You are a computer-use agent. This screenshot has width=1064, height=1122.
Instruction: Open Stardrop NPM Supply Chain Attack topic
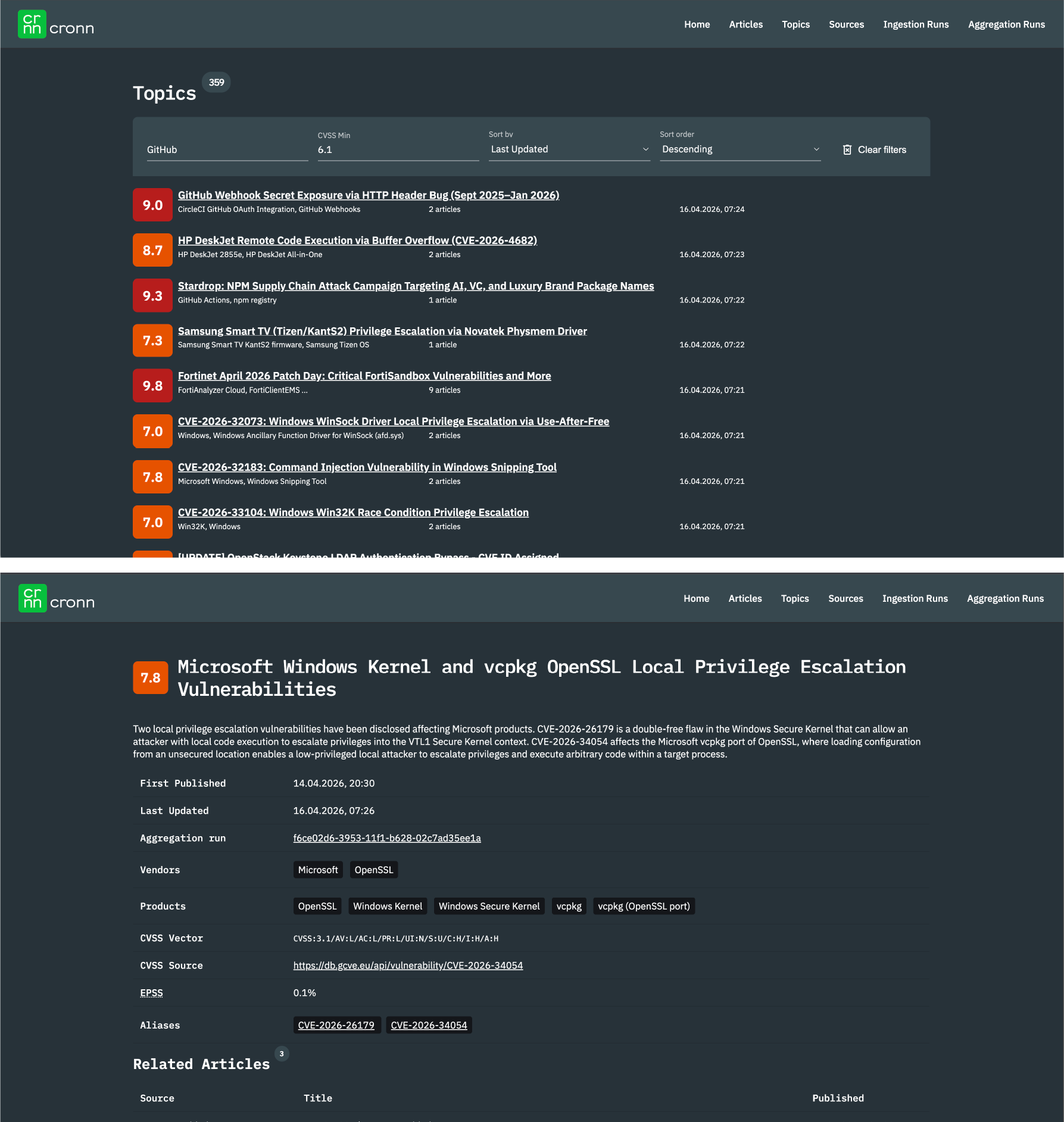coord(416,286)
